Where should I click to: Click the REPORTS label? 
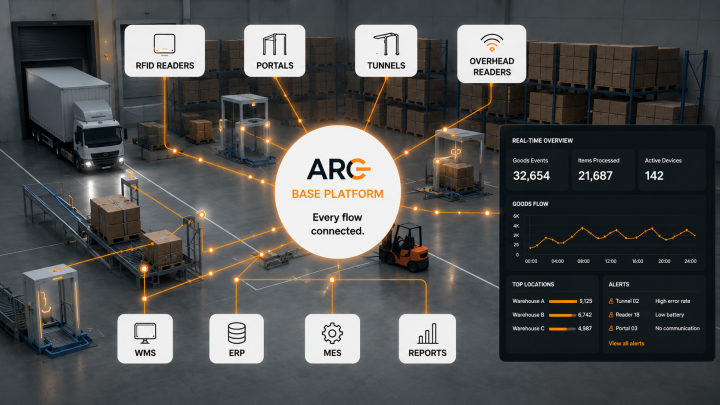(428, 353)
